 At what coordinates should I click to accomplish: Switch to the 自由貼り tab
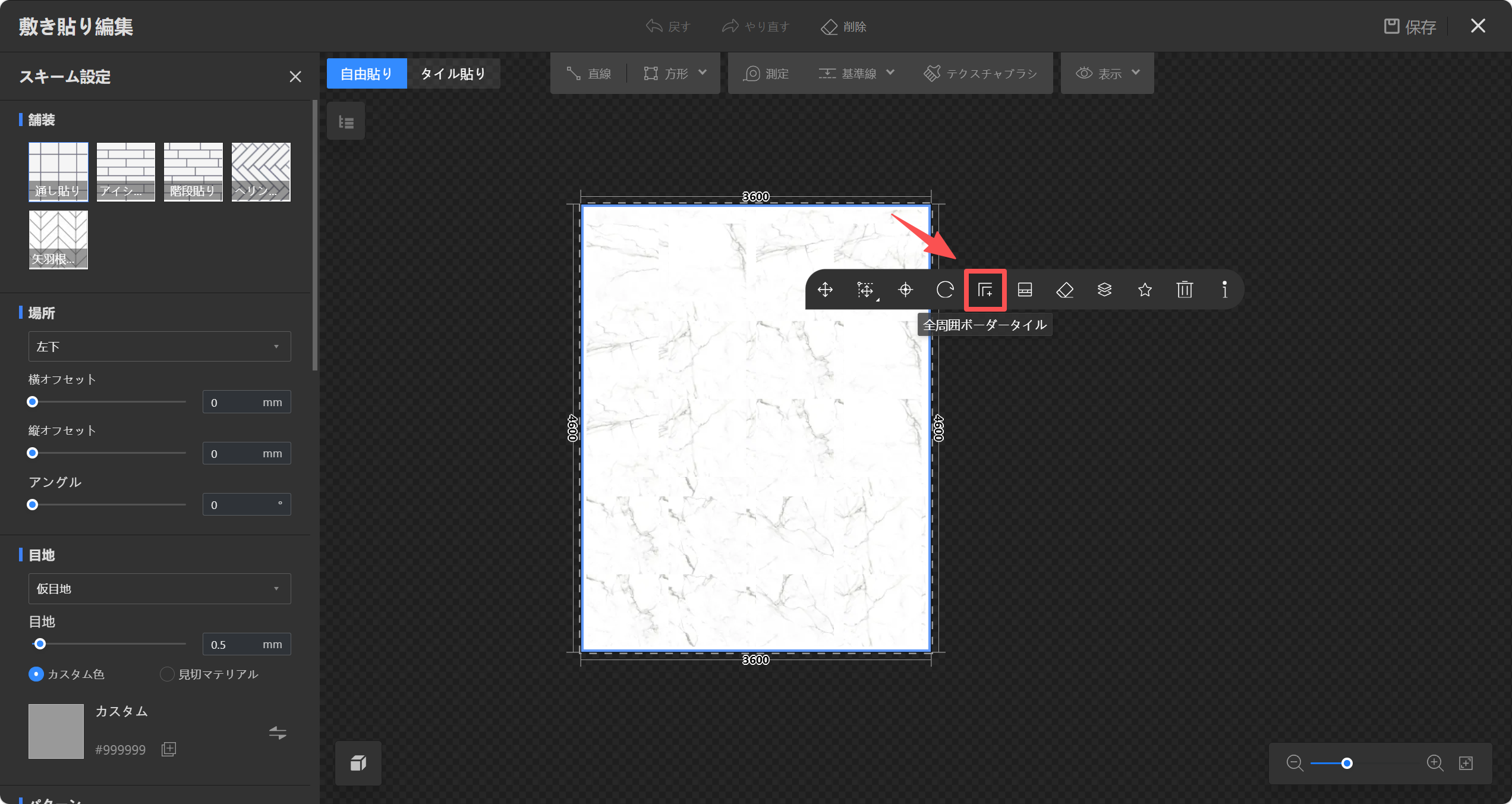click(x=367, y=74)
